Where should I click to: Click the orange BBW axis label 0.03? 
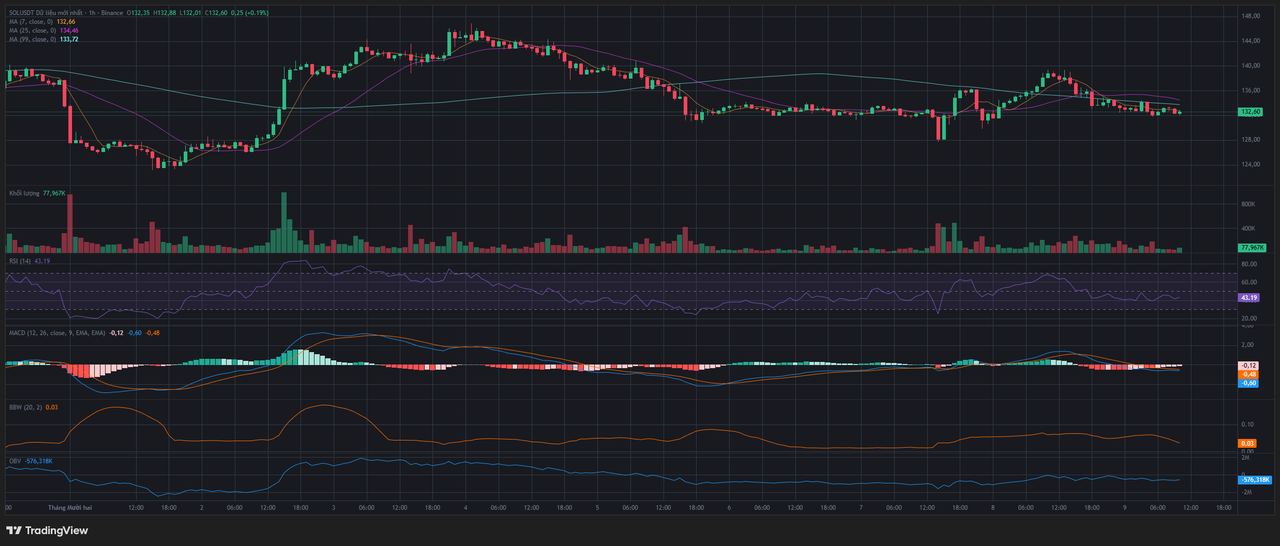click(x=1247, y=443)
